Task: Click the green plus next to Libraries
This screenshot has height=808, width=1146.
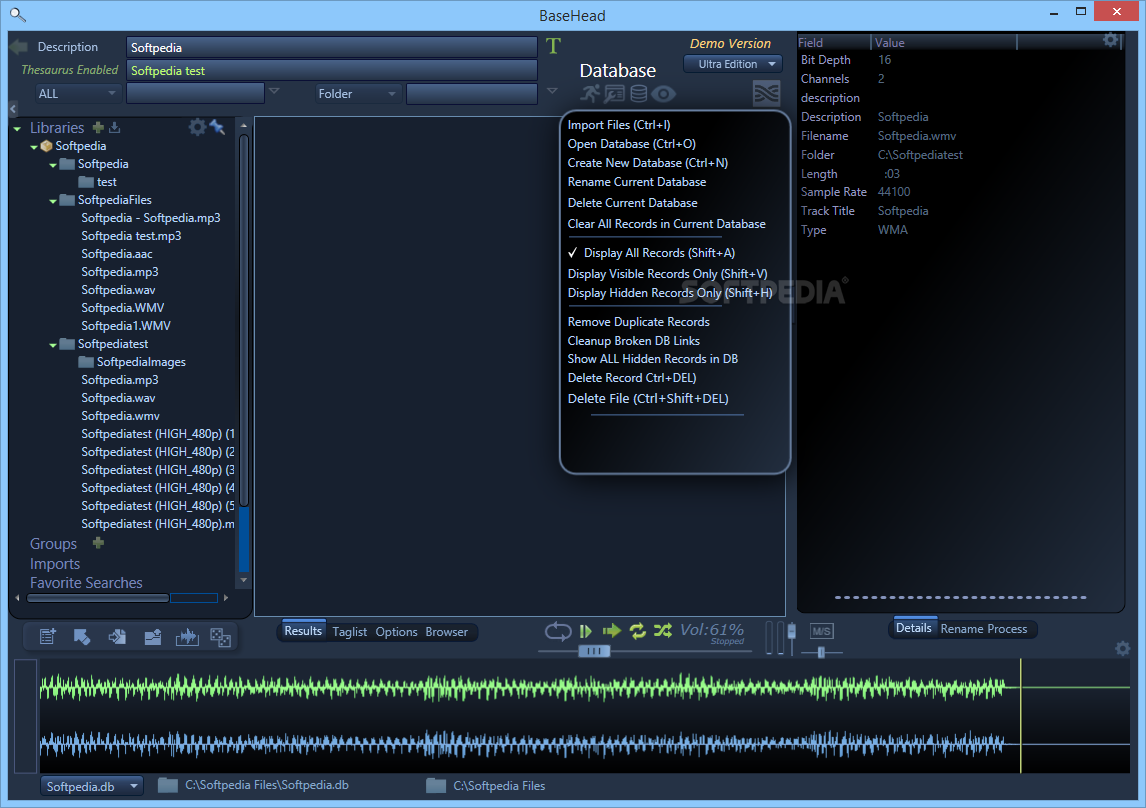Action: tap(98, 127)
